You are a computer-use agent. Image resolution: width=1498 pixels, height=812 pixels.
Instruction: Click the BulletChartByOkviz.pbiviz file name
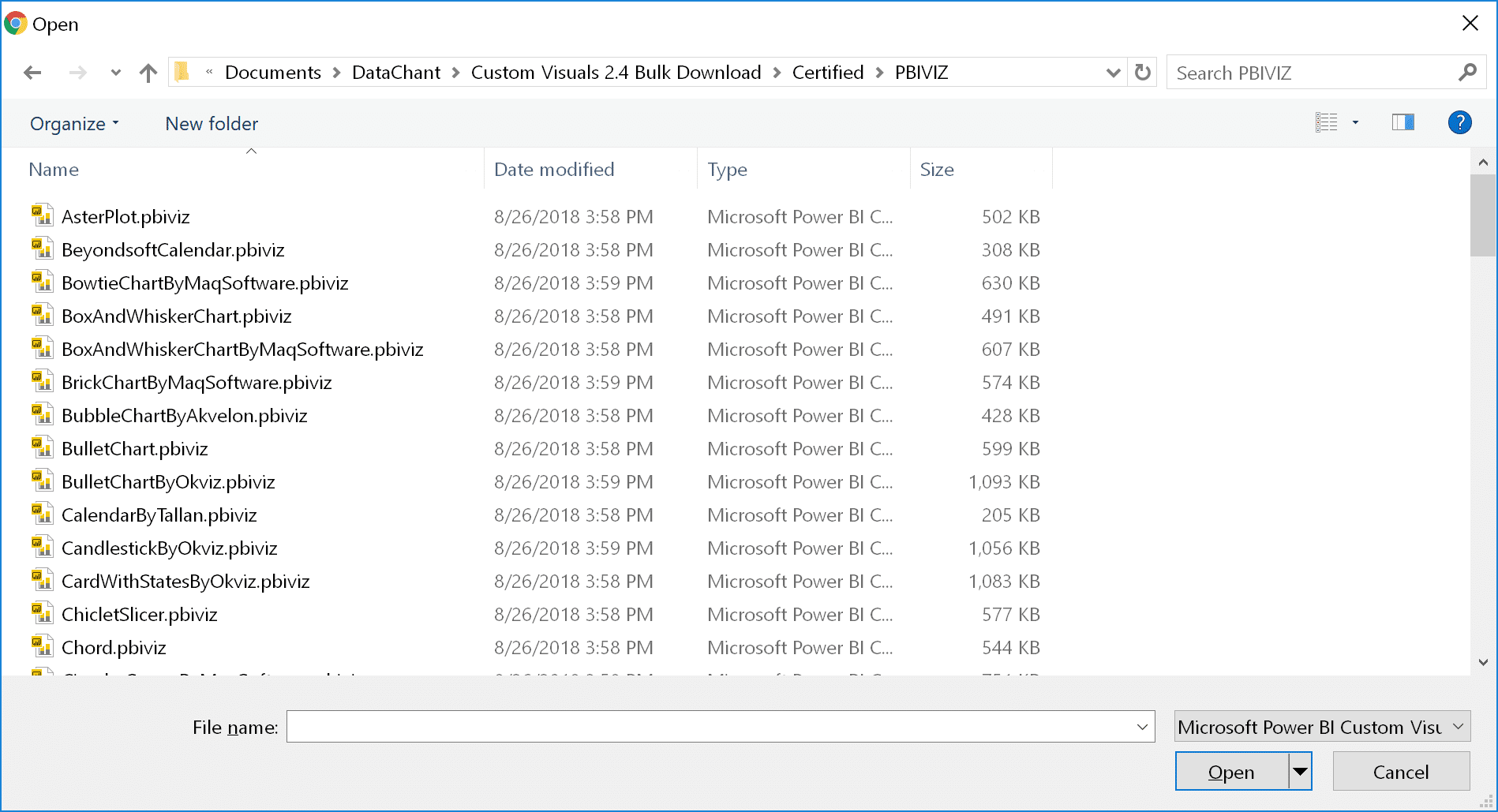pos(168,482)
